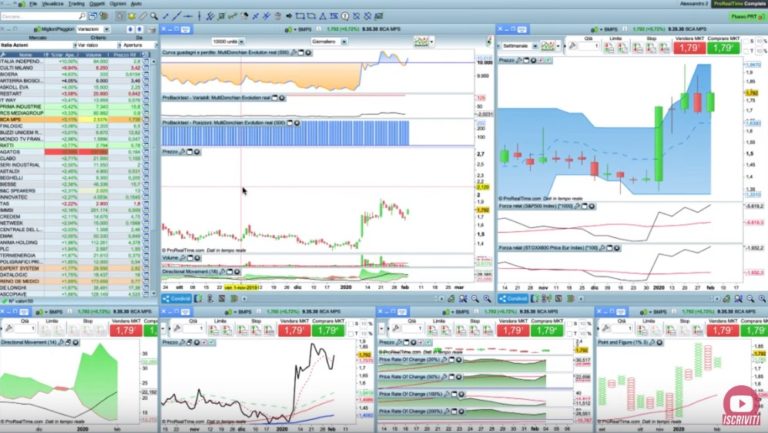Toggle T checkbox in the bottom line-chart panel
Image resolution: width=768 pixels, height=433 pixels.
click(351, 333)
